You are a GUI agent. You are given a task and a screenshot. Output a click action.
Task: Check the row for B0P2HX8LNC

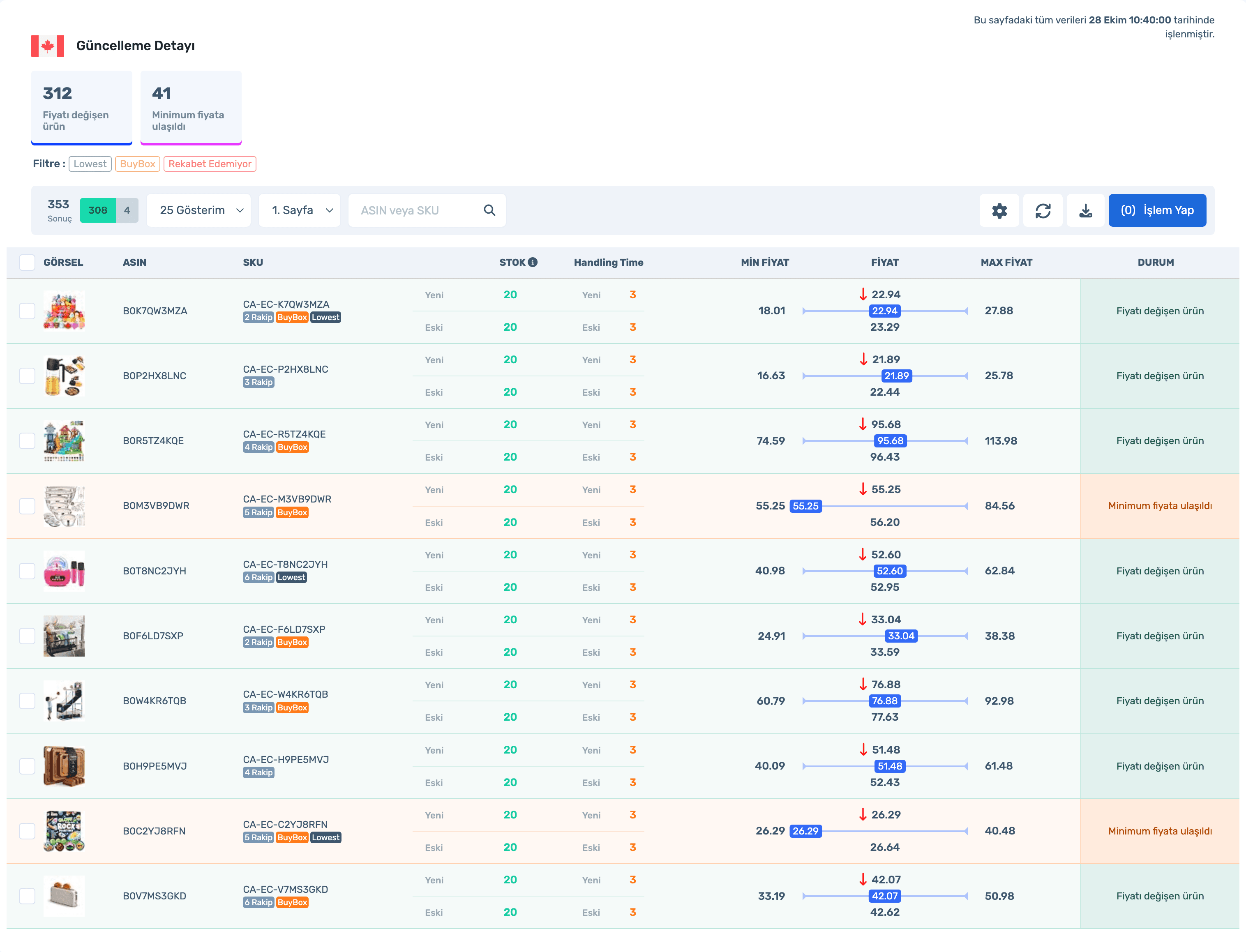coord(27,376)
